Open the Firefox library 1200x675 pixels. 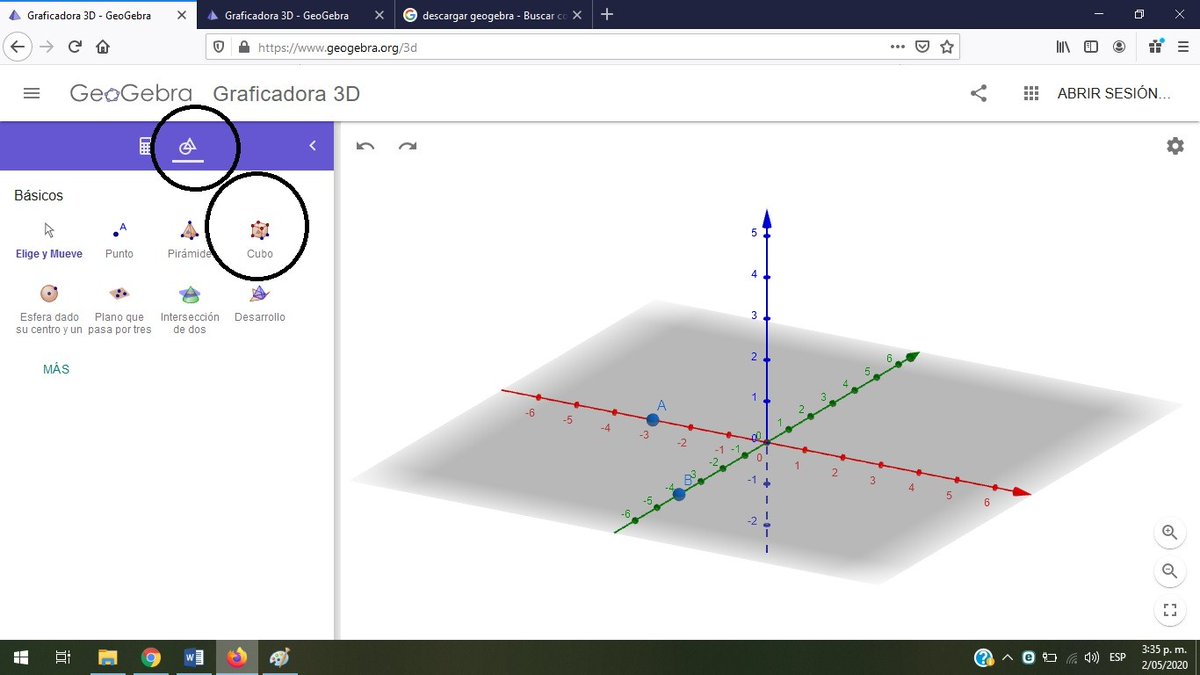click(1063, 47)
